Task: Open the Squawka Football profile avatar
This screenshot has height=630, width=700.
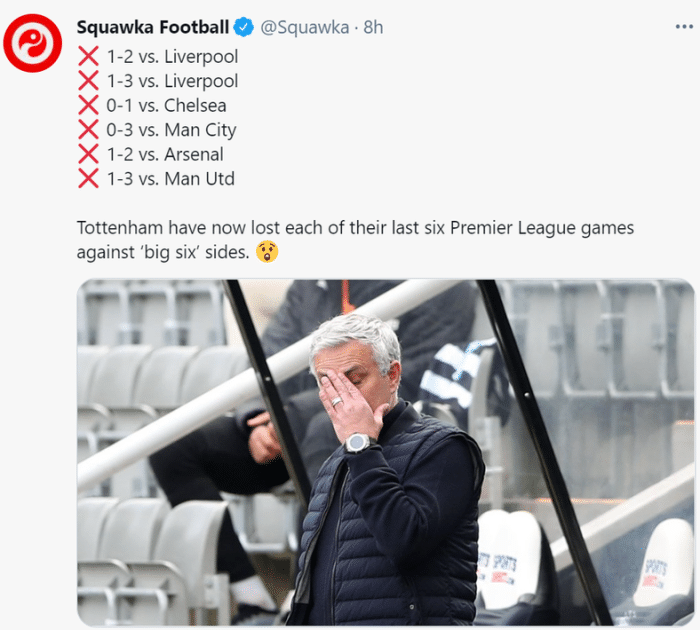Action: coord(33,44)
